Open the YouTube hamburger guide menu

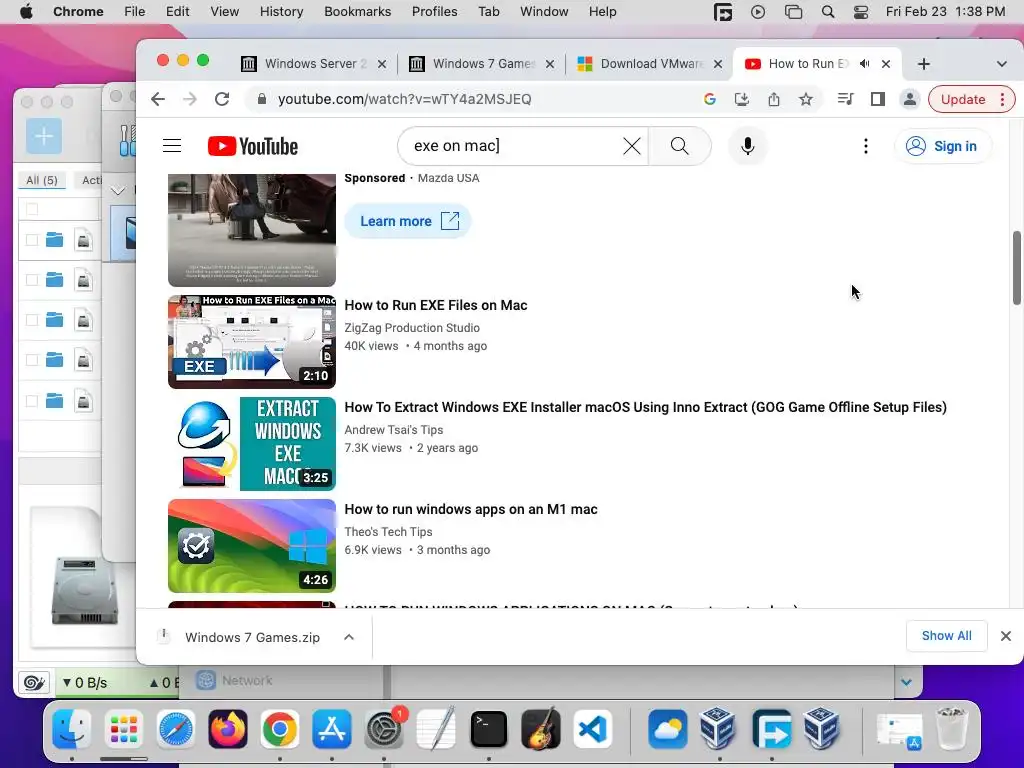pos(172,146)
